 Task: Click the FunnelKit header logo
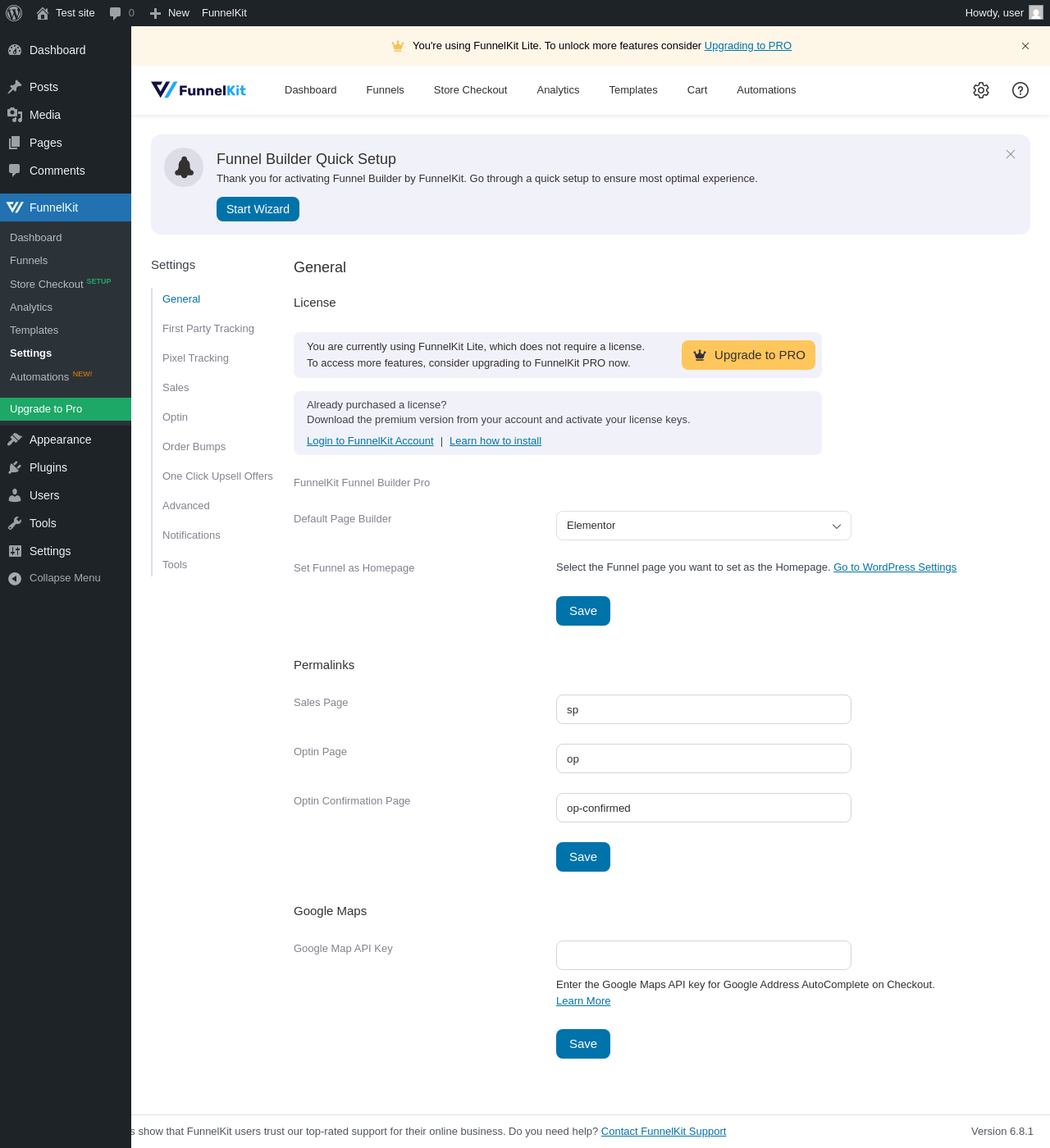(x=199, y=90)
